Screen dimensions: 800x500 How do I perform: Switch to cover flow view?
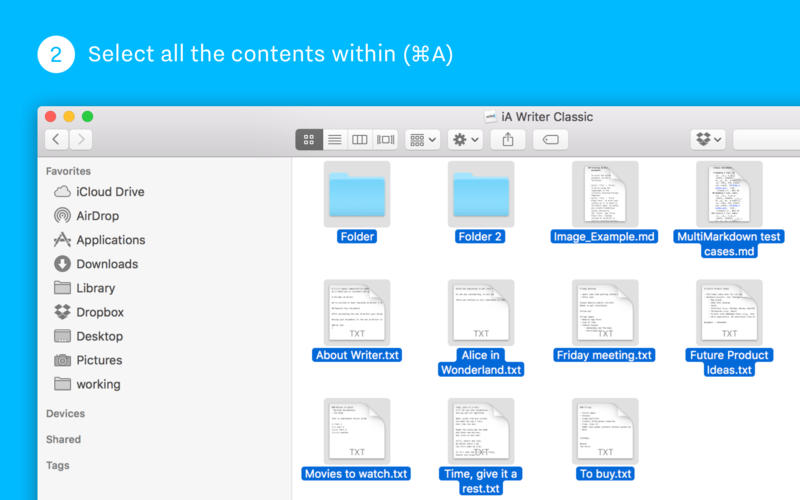coord(385,139)
